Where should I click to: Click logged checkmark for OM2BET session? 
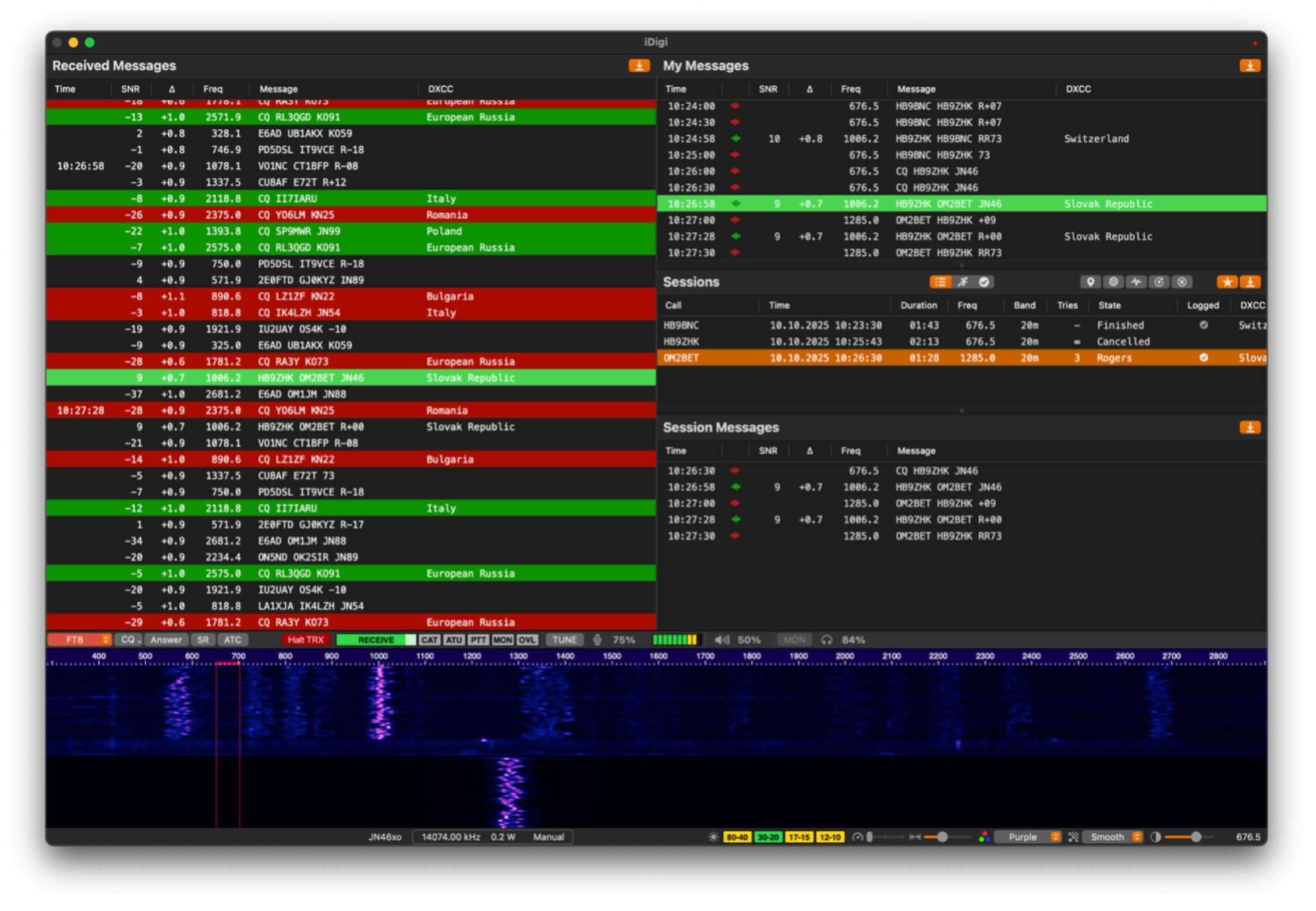pos(1204,358)
